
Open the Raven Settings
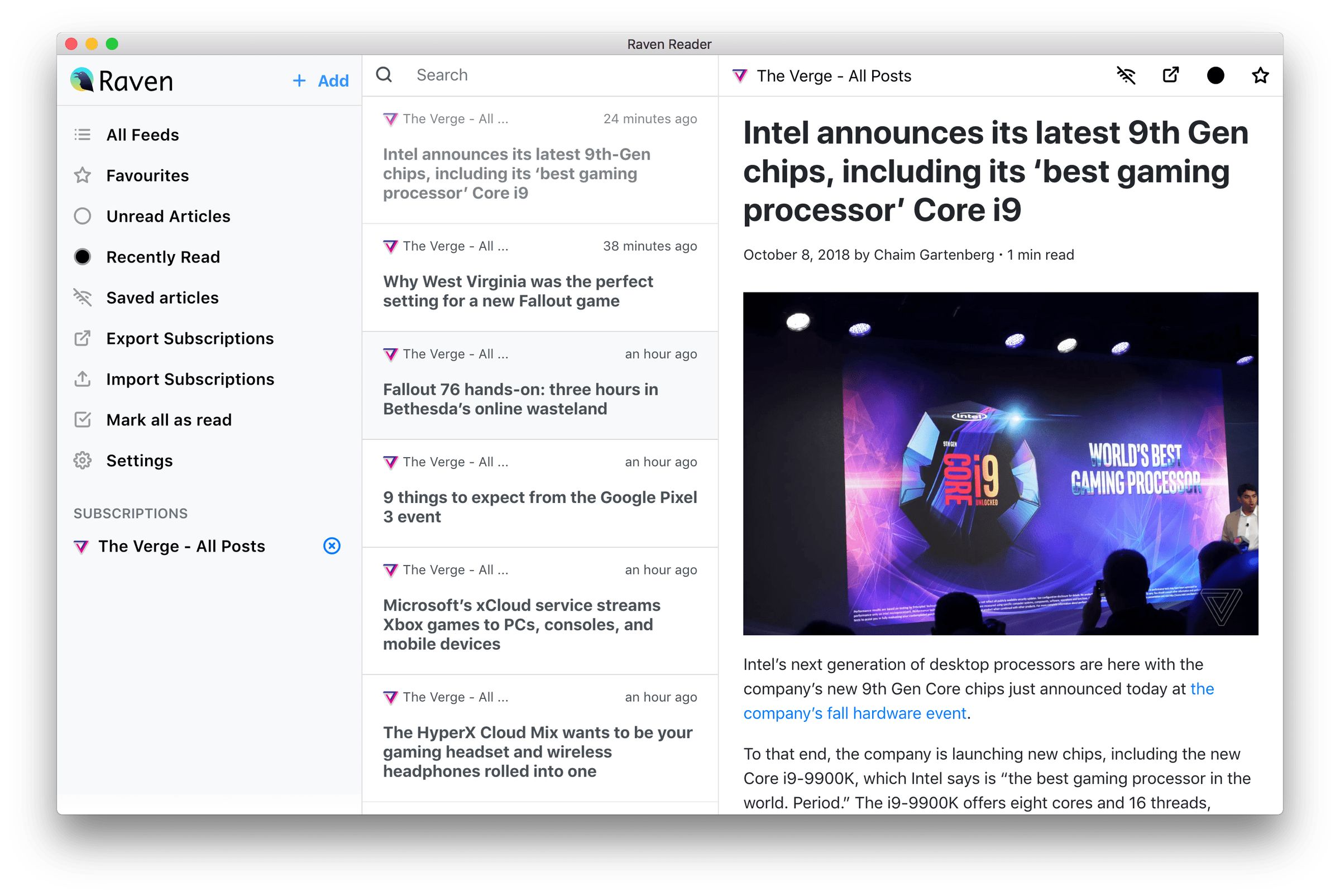click(139, 460)
